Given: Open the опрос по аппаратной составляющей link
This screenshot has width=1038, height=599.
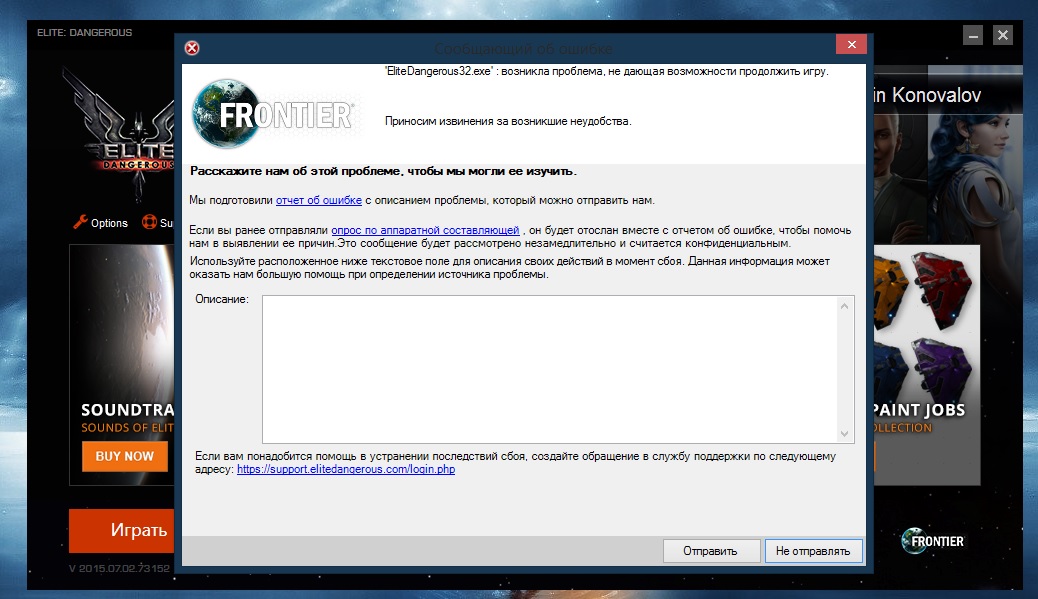Looking at the screenshot, I should [425, 230].
